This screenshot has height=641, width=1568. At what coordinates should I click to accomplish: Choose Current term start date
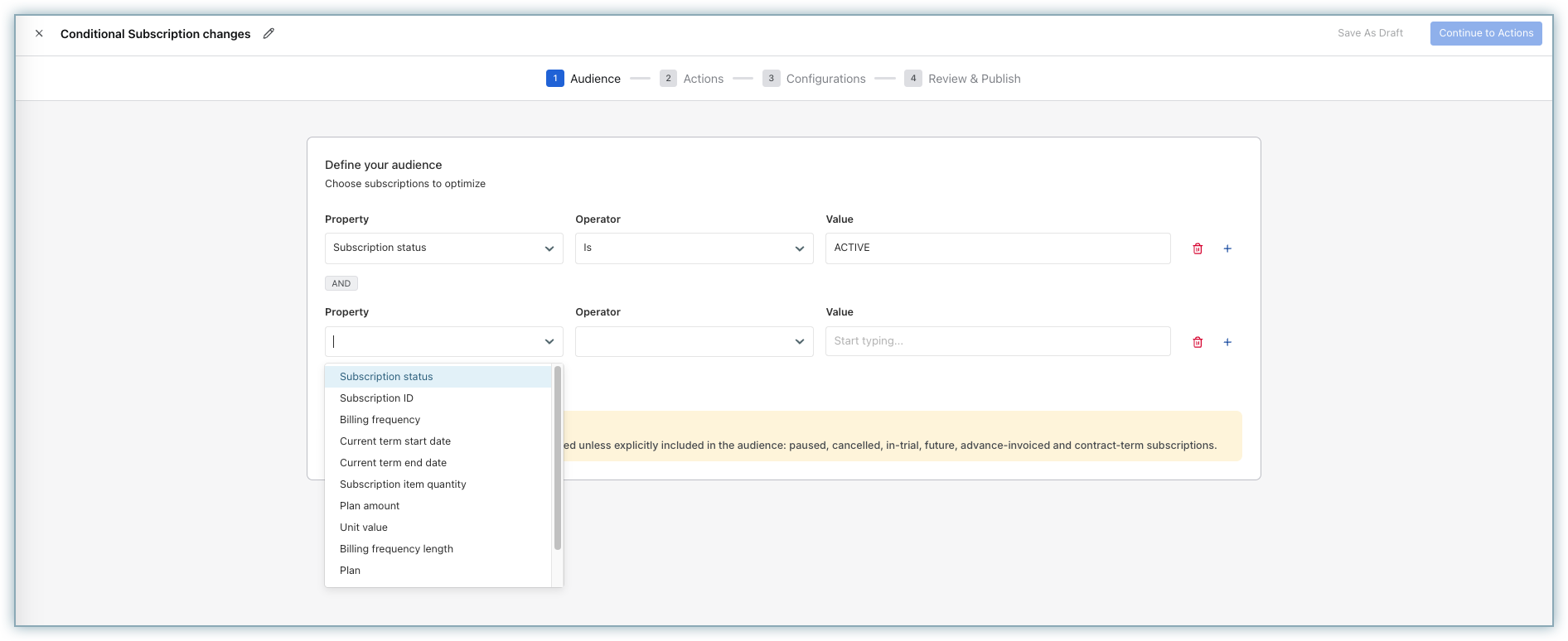click(x=438, y=441)
